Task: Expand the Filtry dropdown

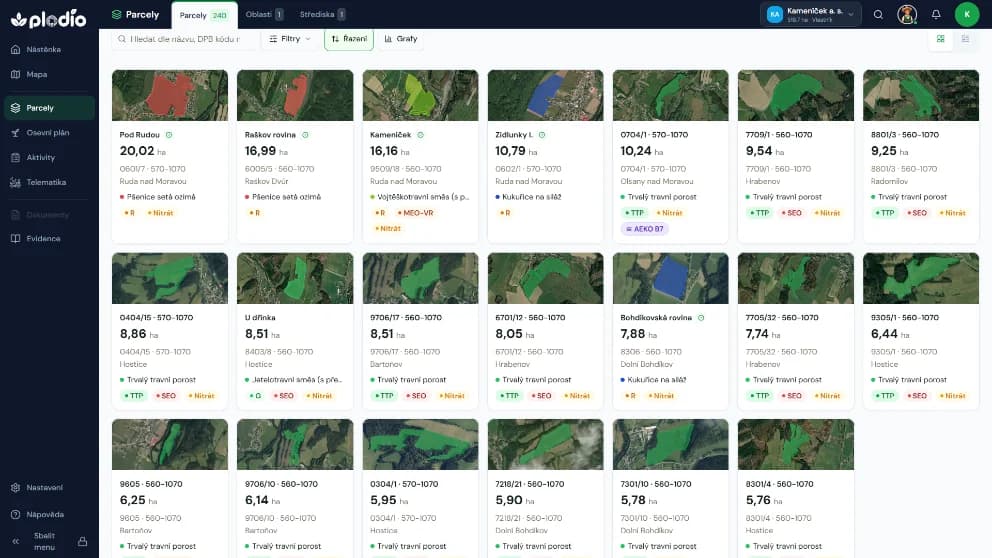Action: point(290,39)
